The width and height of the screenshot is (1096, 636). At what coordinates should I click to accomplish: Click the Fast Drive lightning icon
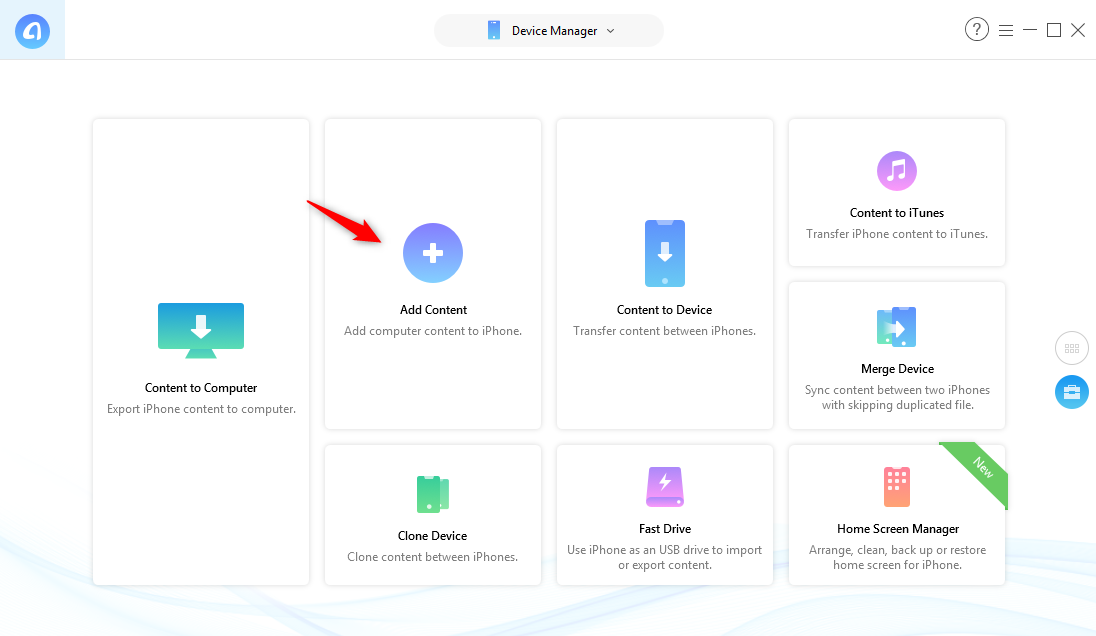(x=665, y=487)
